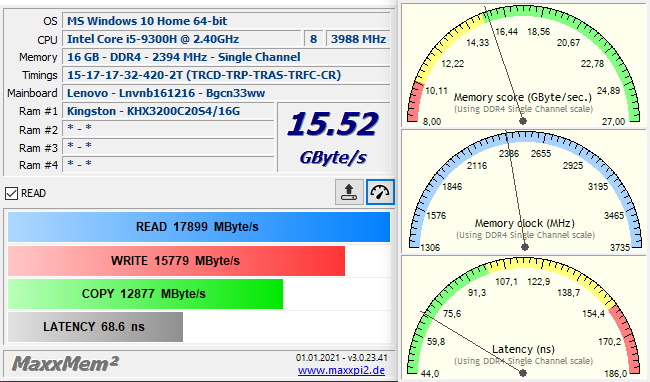Click the 15.52 GByte/s score display
Viewport: 650px width, 382px height.
tap(333, 137)
